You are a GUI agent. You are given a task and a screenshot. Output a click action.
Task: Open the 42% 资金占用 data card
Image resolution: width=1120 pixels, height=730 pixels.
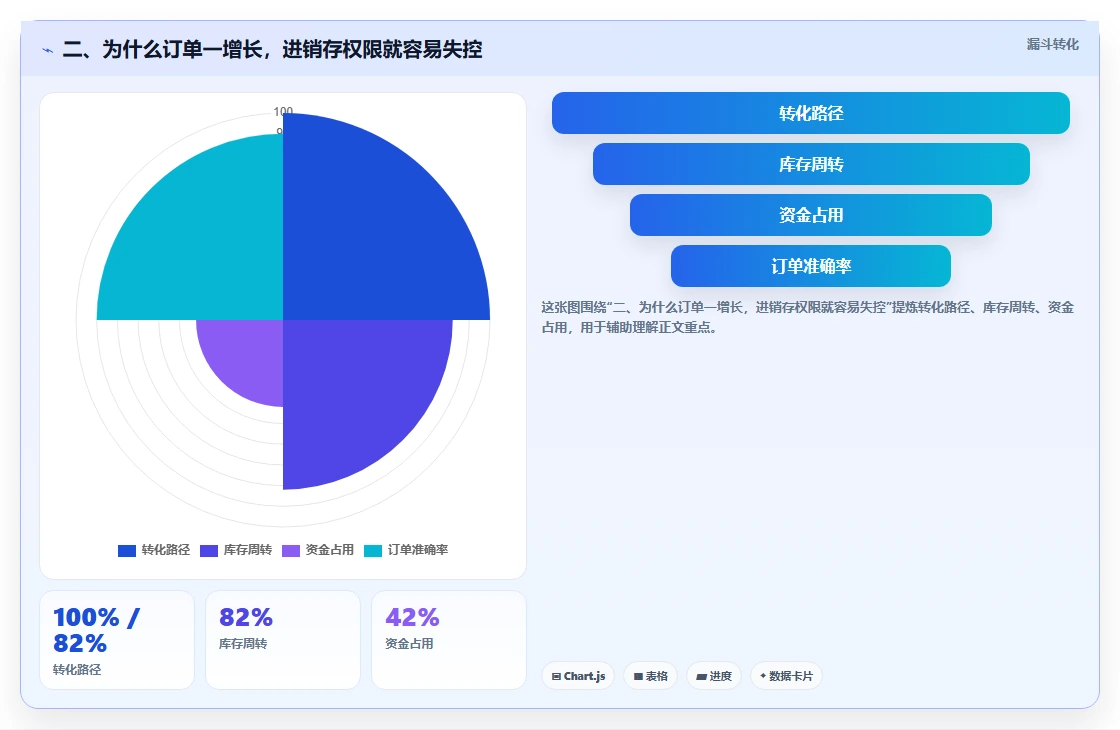click(449, 640)
